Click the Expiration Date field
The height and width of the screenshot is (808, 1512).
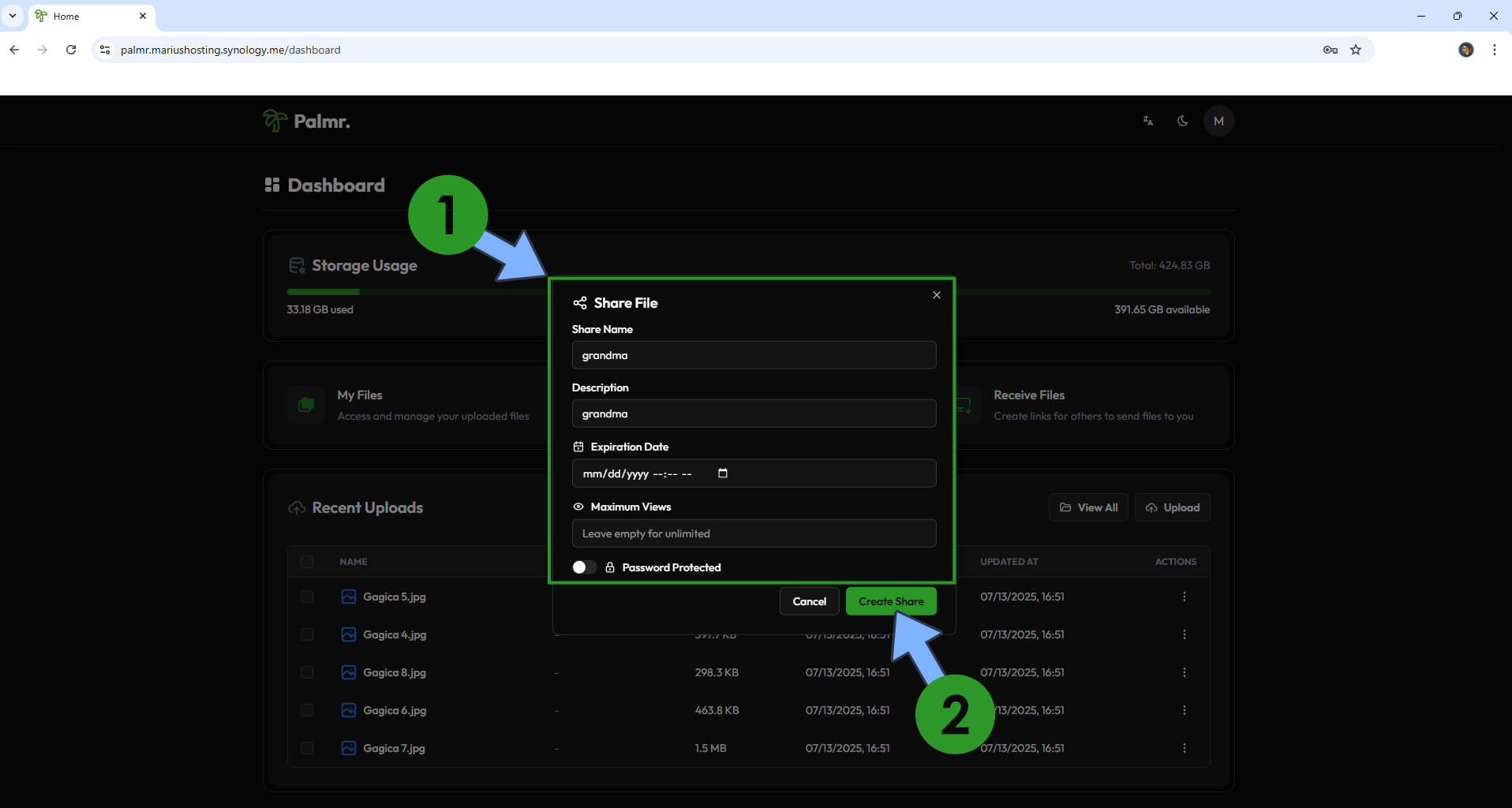point(754,473)
